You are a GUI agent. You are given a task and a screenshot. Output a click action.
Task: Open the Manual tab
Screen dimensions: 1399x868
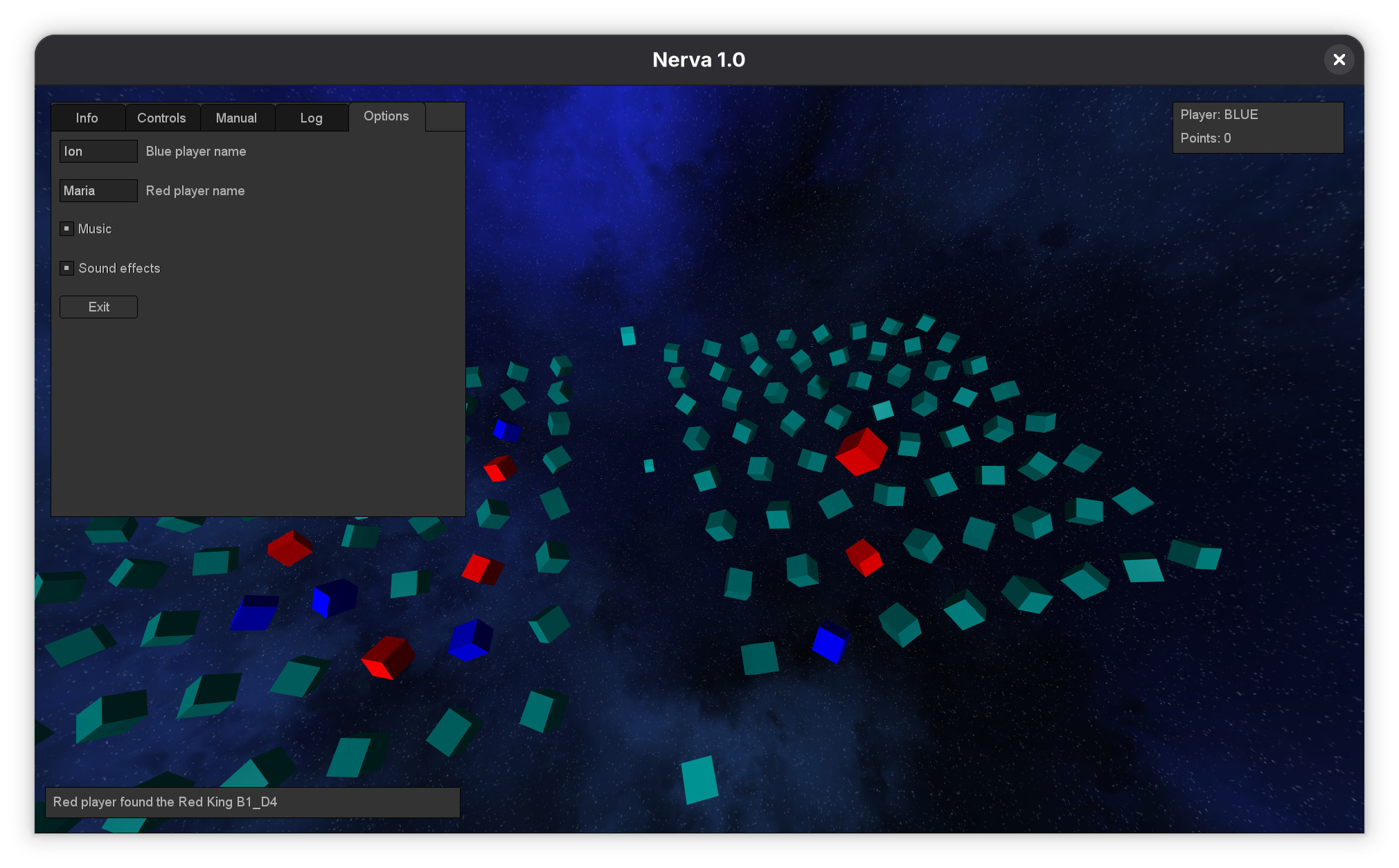coord(236,118)
